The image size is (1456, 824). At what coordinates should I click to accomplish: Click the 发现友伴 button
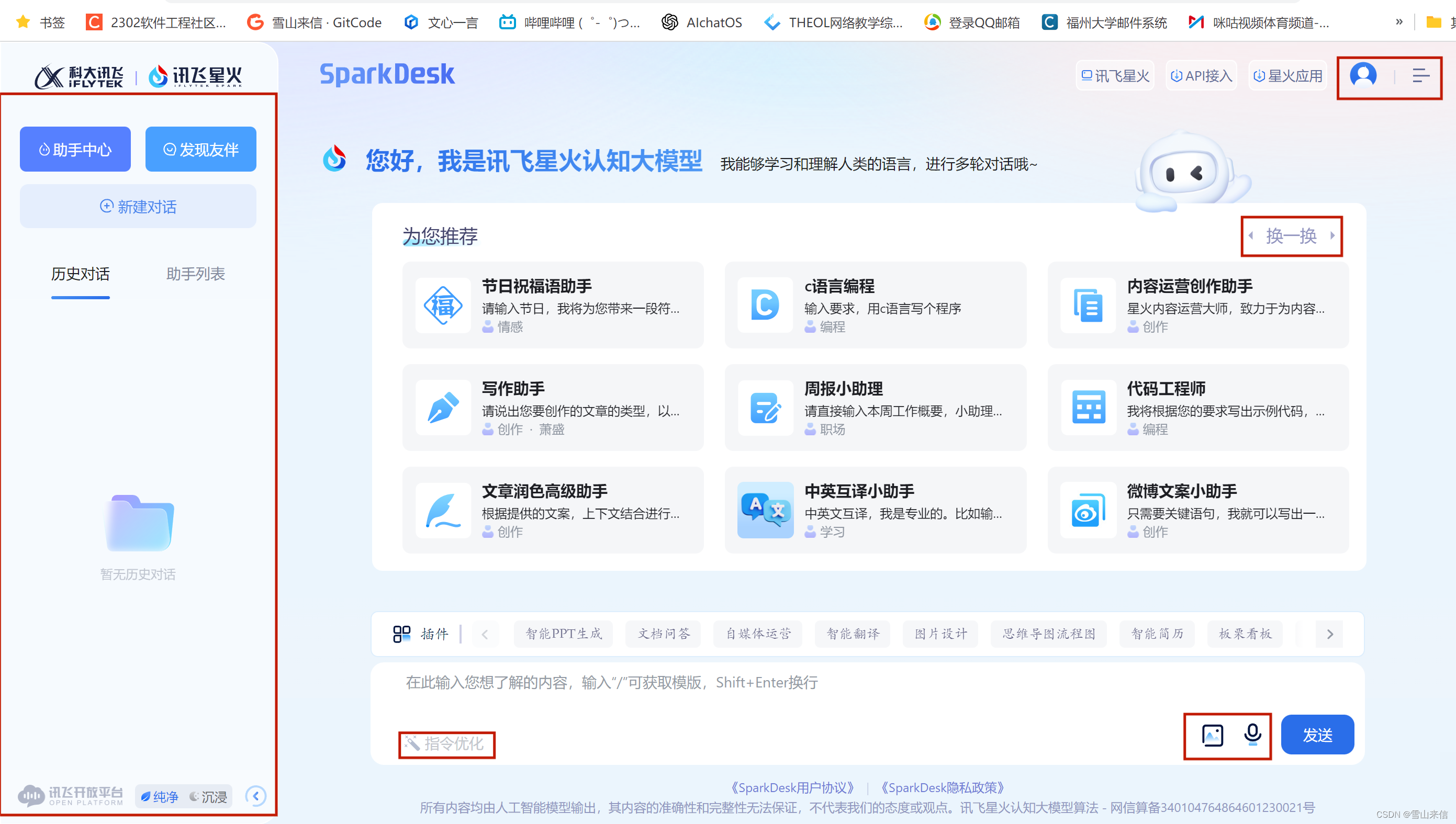(x=201, y=150)
